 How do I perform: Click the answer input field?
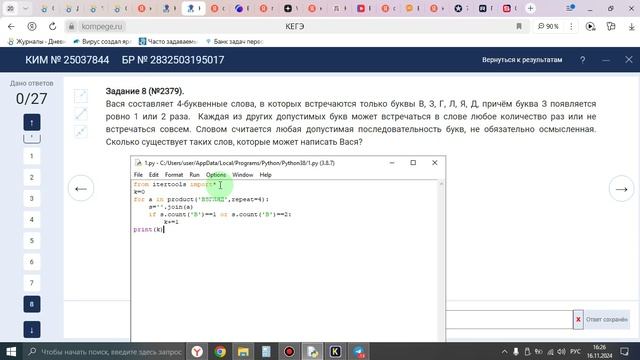click(x=509, y=320)
